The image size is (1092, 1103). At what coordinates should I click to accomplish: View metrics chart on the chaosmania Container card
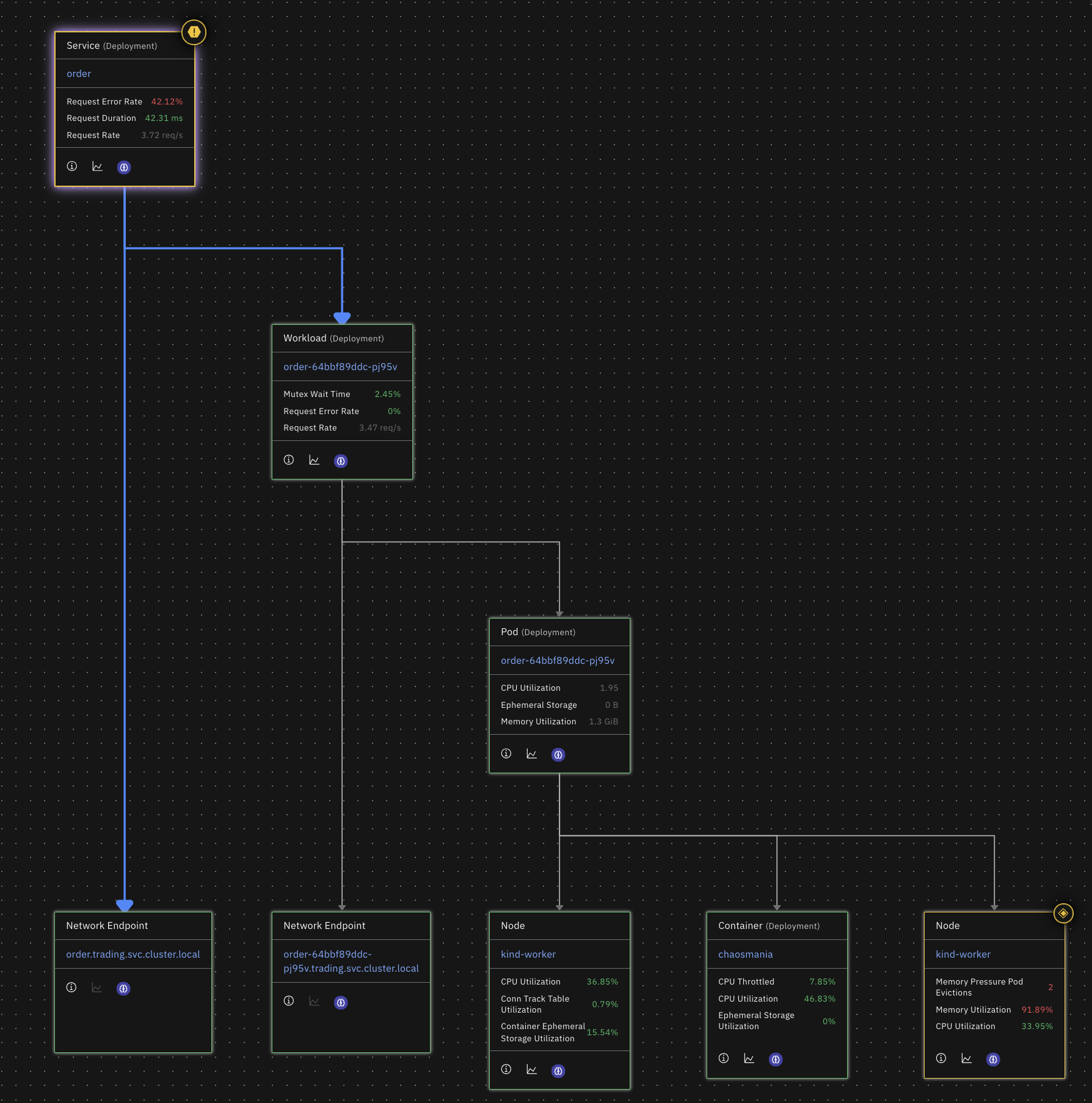tap(749, 1059)
